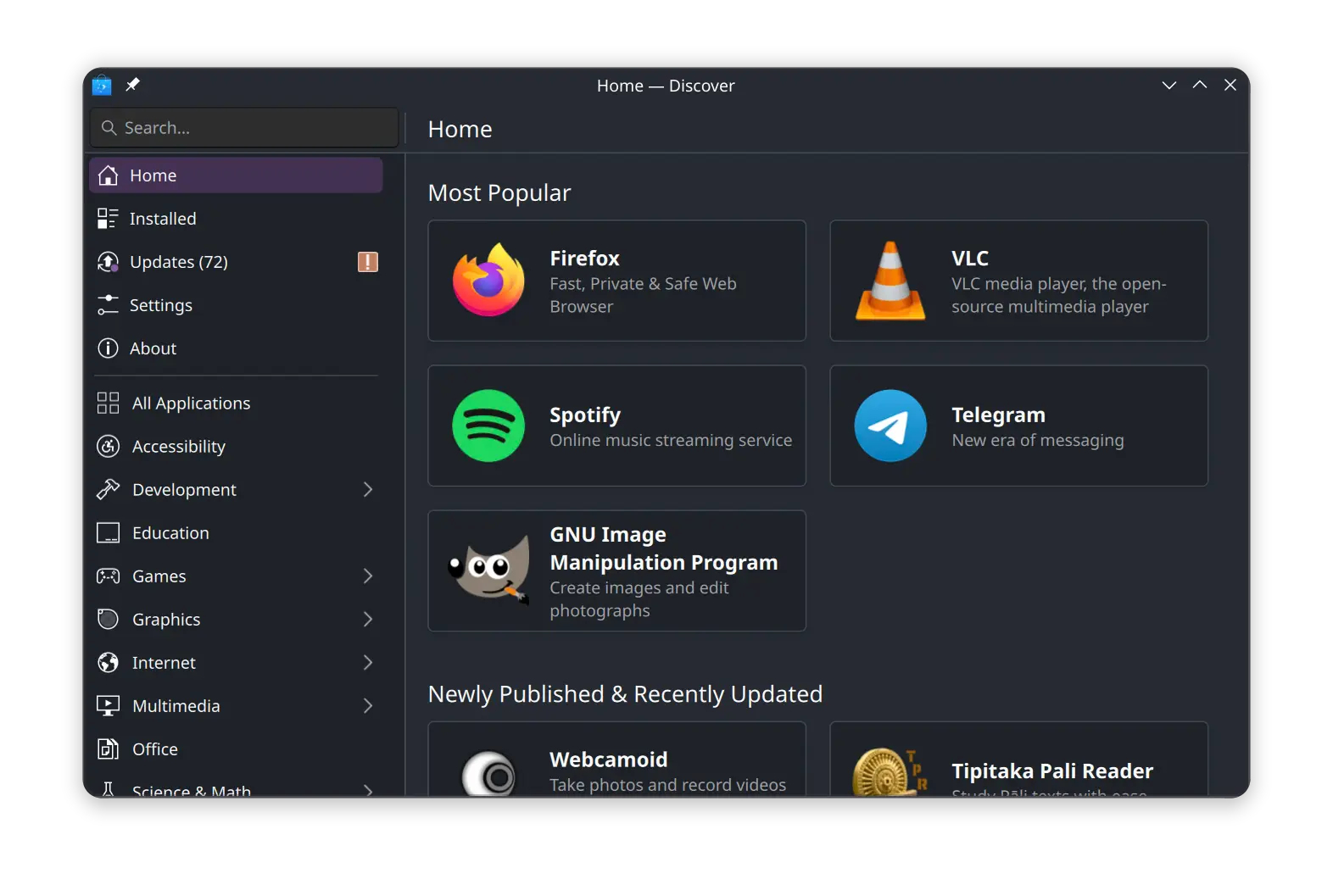Select the Multimedia category label
1333x896 pixels.
click(176, 706)
